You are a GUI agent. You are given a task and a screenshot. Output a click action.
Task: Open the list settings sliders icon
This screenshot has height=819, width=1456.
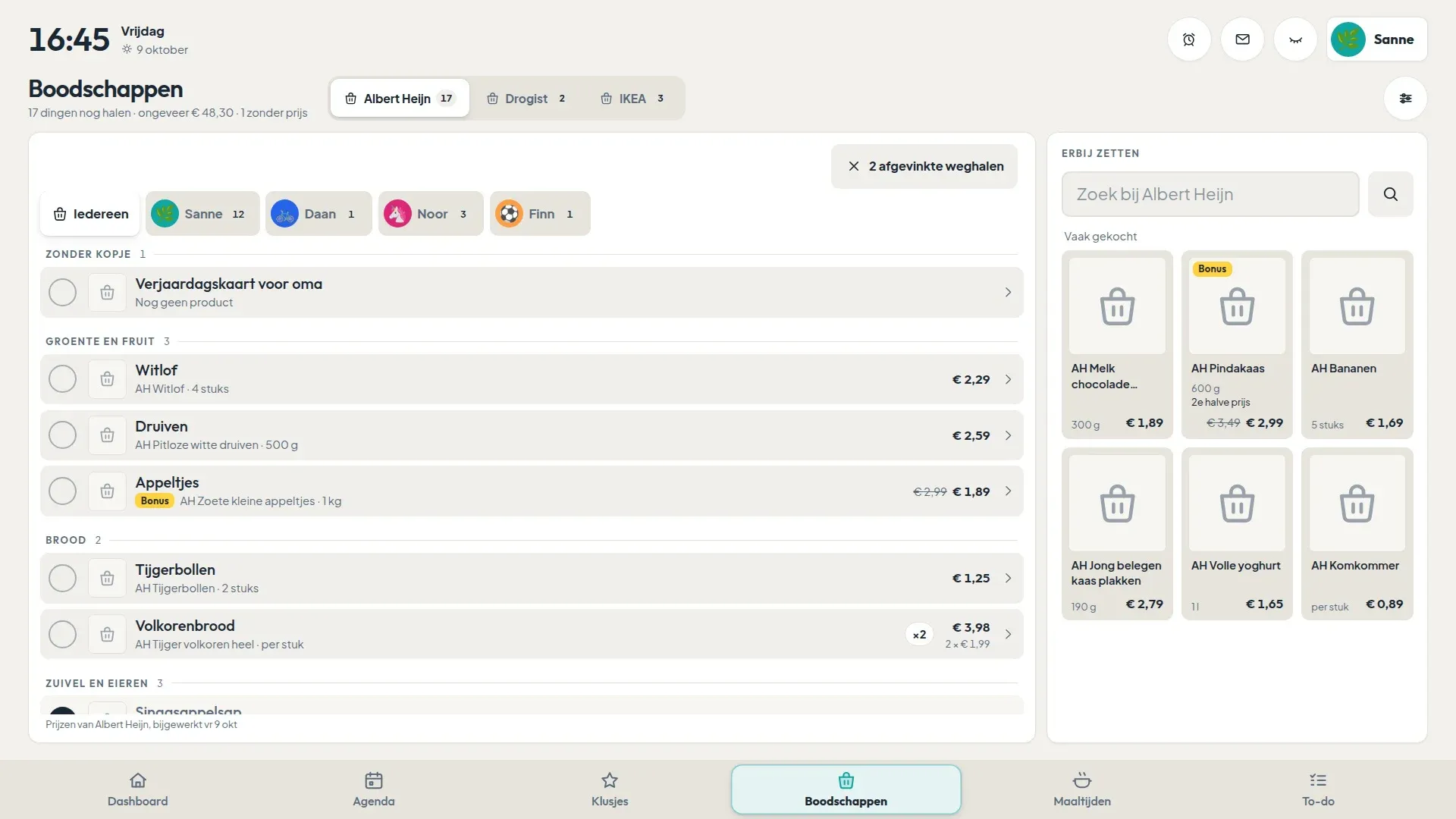tap(1405, 99)
